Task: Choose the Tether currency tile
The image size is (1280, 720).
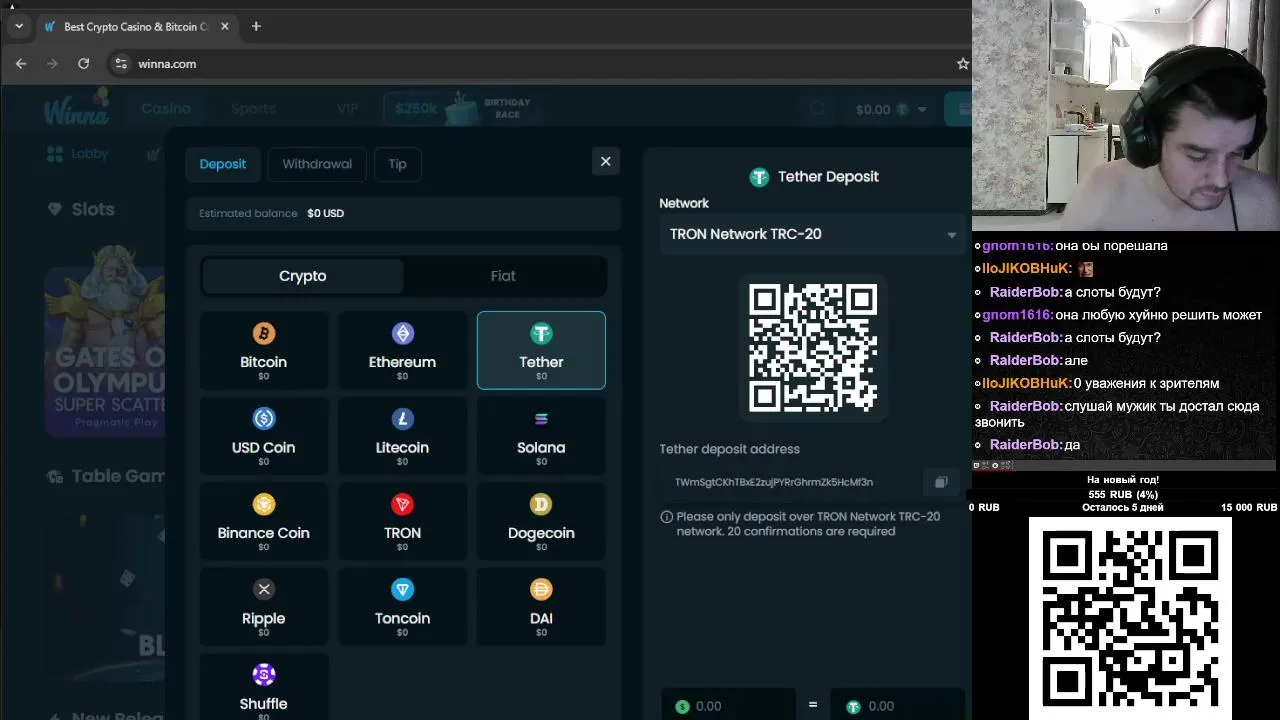Action: (541, 350)
